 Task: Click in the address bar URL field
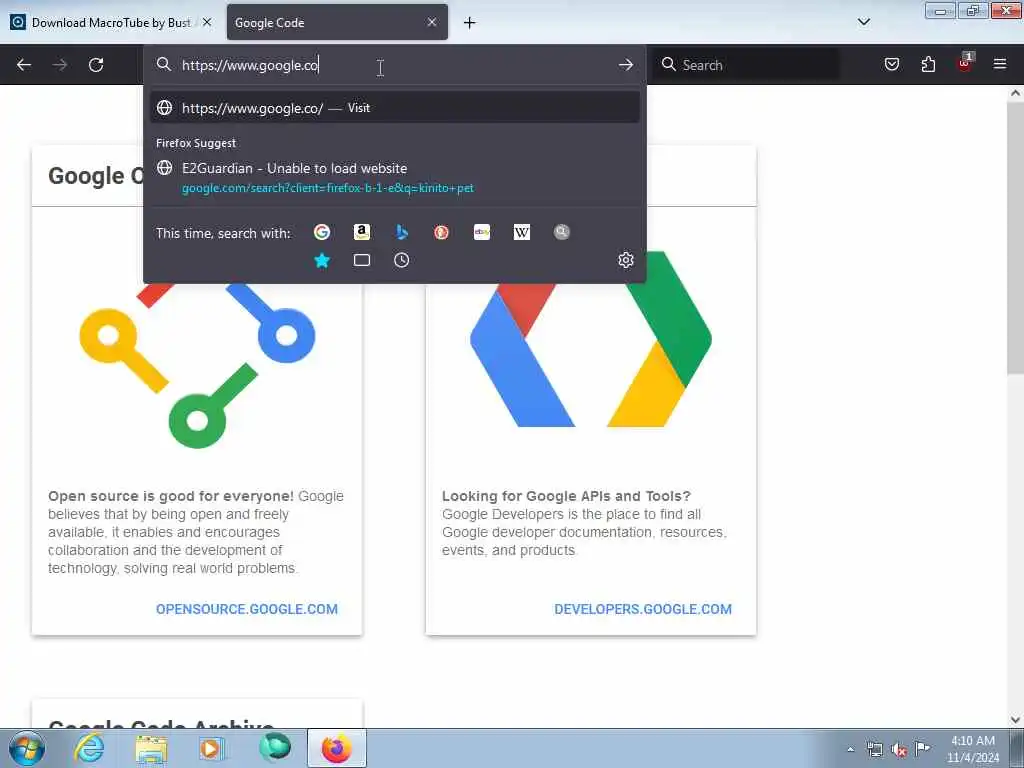click(x=394, y=65)
